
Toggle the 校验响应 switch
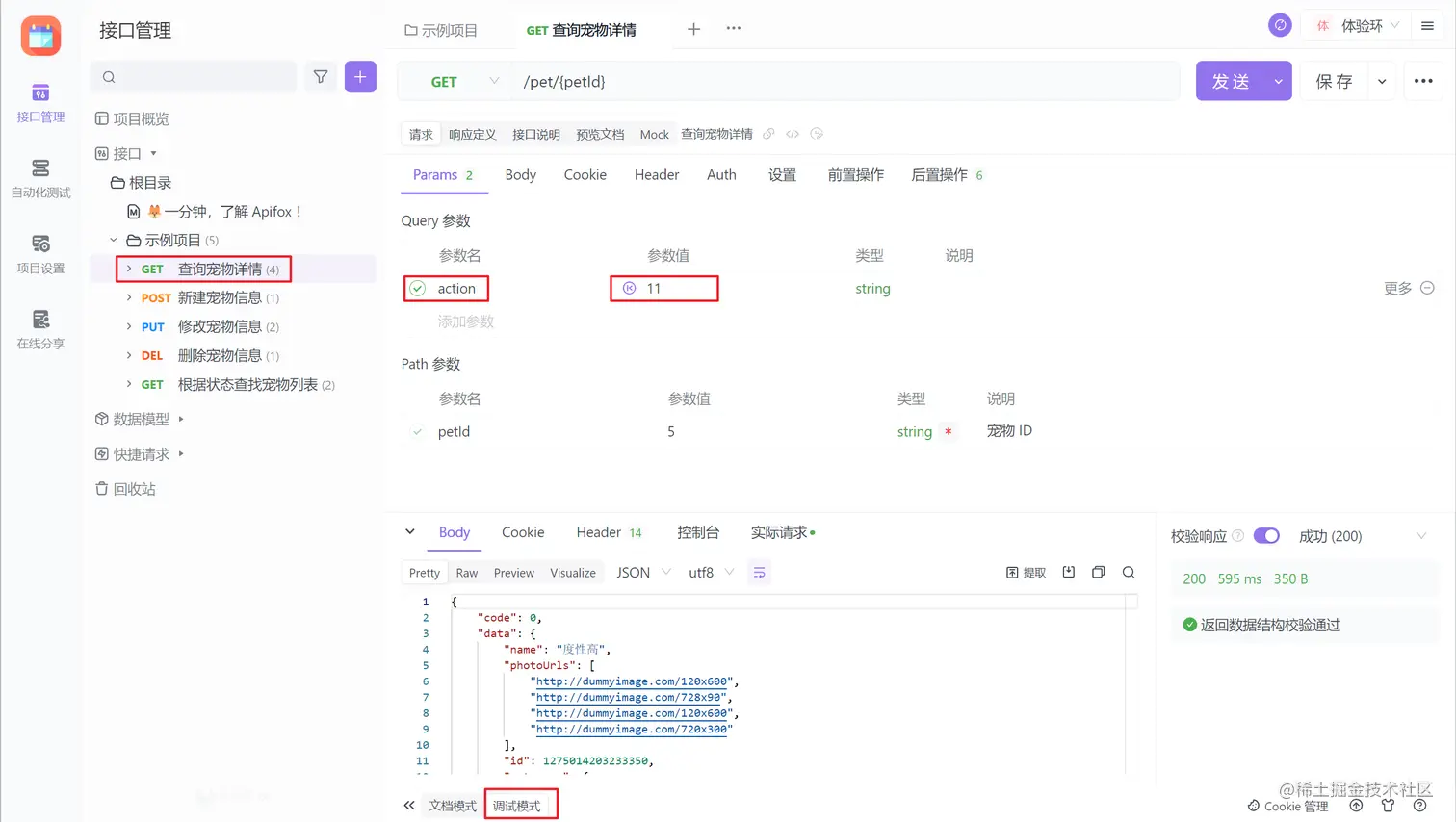(1266, 536)
